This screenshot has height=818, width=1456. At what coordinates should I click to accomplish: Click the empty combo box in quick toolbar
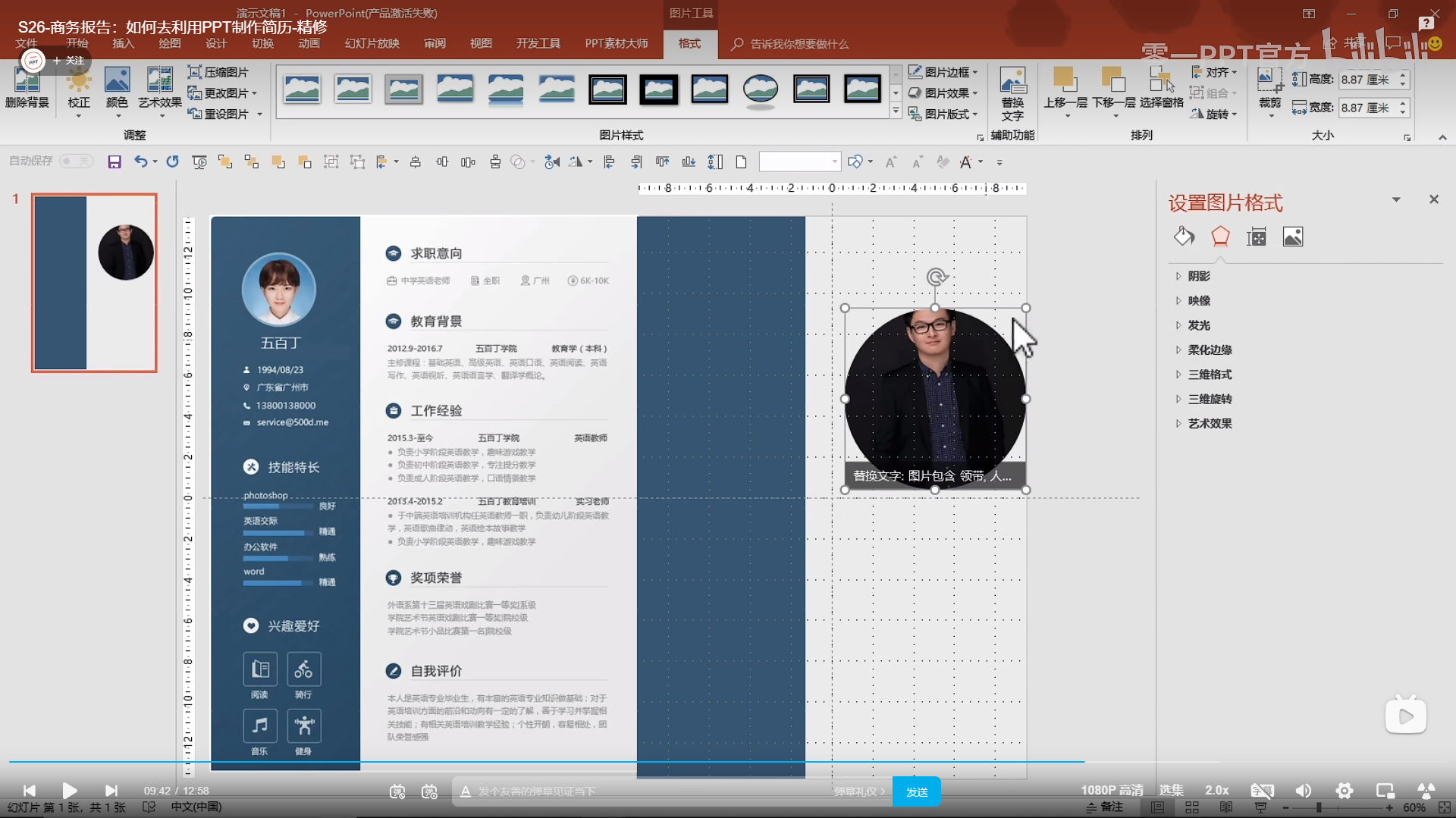coord(799,161)
